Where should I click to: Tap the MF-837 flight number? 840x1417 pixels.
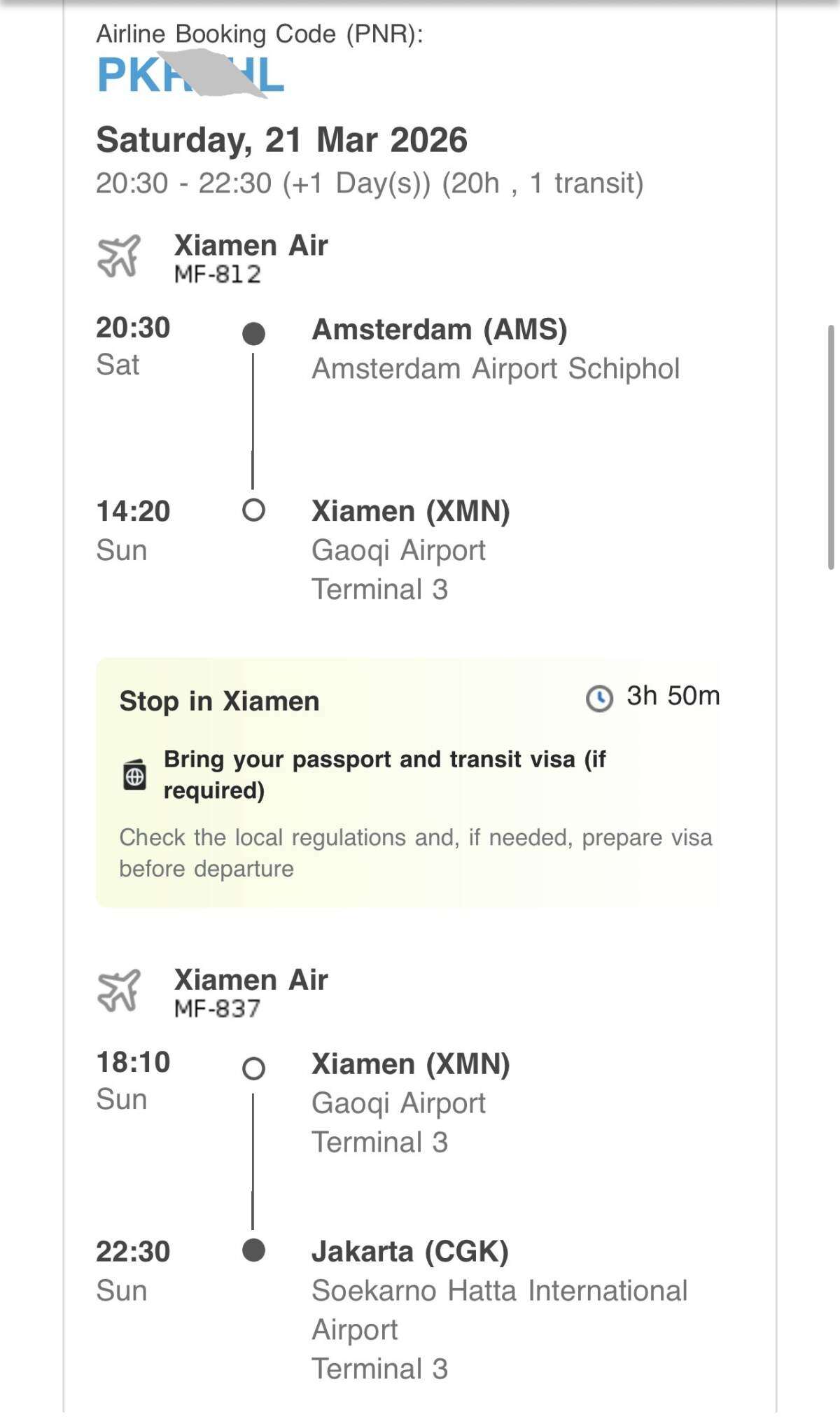point(217,1009)
